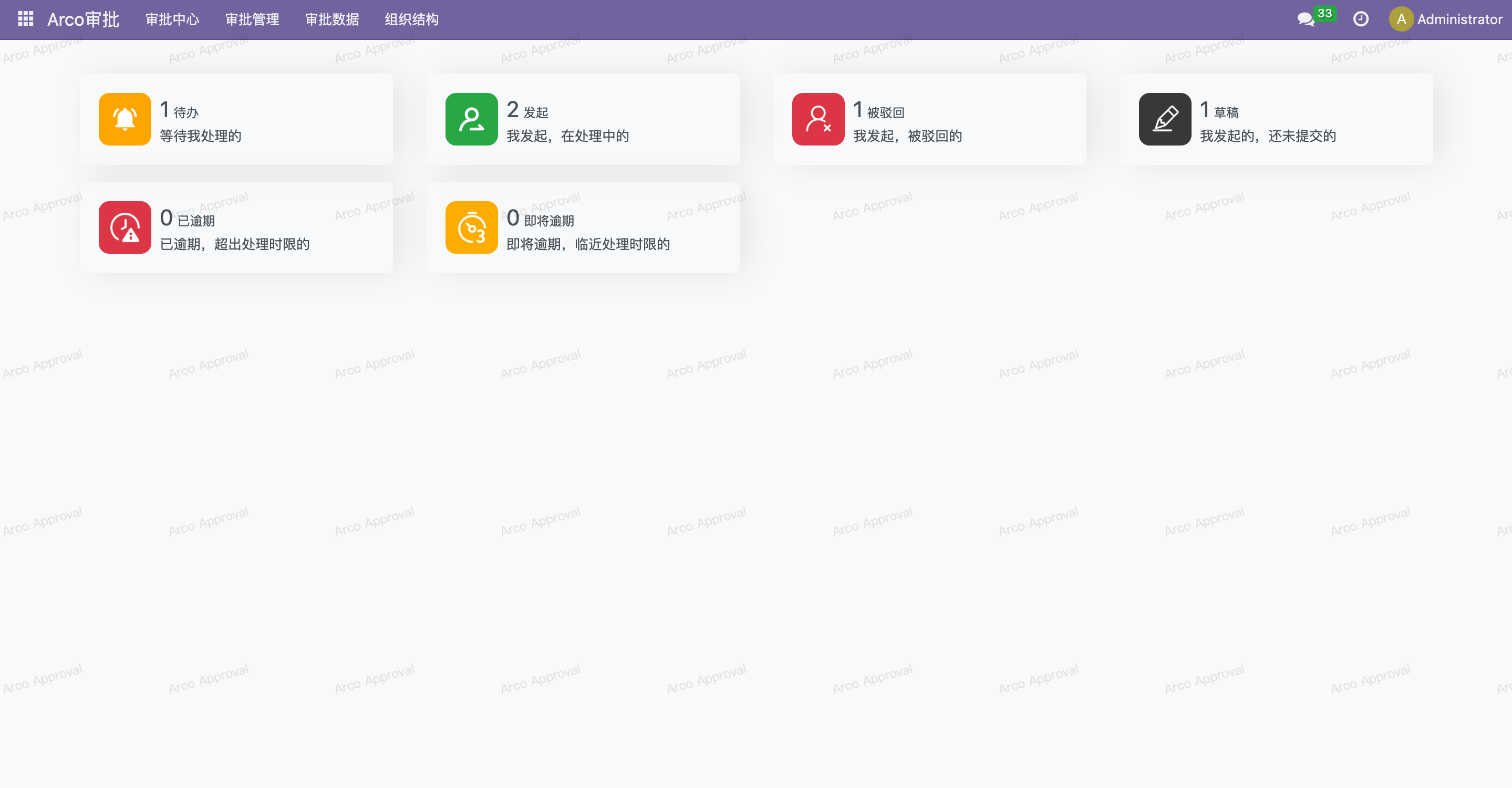Click the Arco审批 app title
This screenshot has height=788, width=1512.
tap(83, 19)
